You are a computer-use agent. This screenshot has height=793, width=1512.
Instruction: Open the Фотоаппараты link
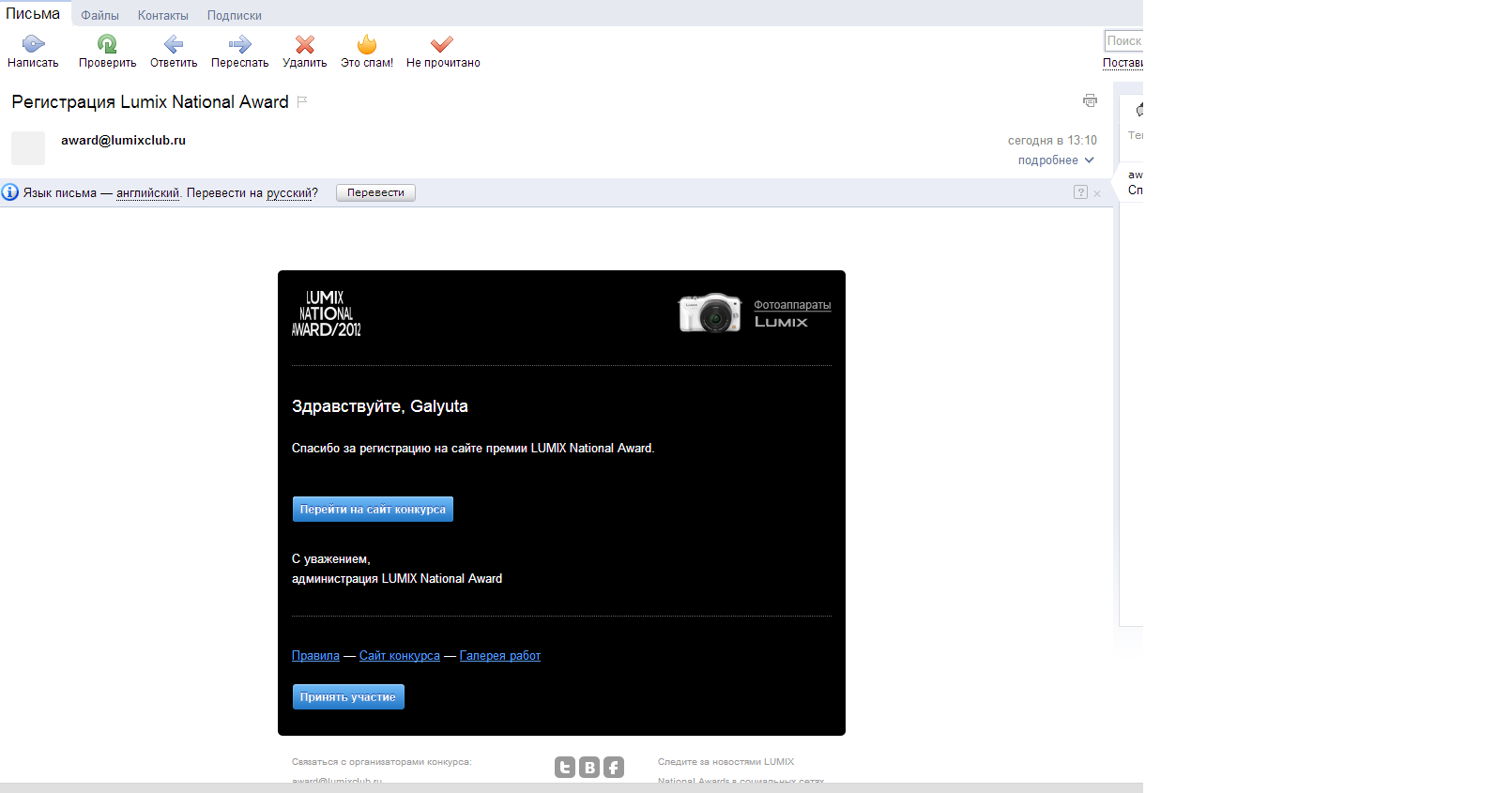792,305
